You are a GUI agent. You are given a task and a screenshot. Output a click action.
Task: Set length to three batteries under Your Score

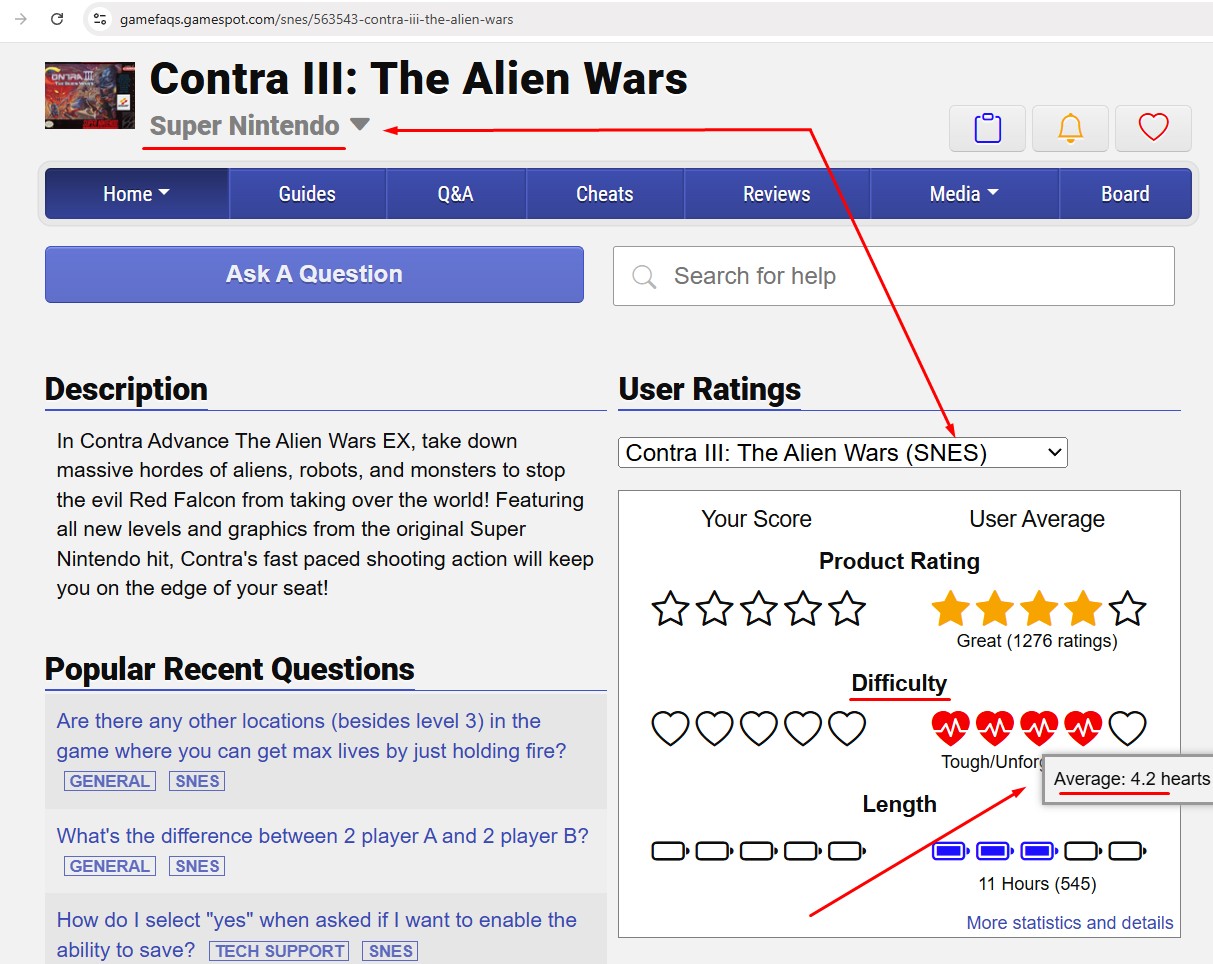pos(758,851)
